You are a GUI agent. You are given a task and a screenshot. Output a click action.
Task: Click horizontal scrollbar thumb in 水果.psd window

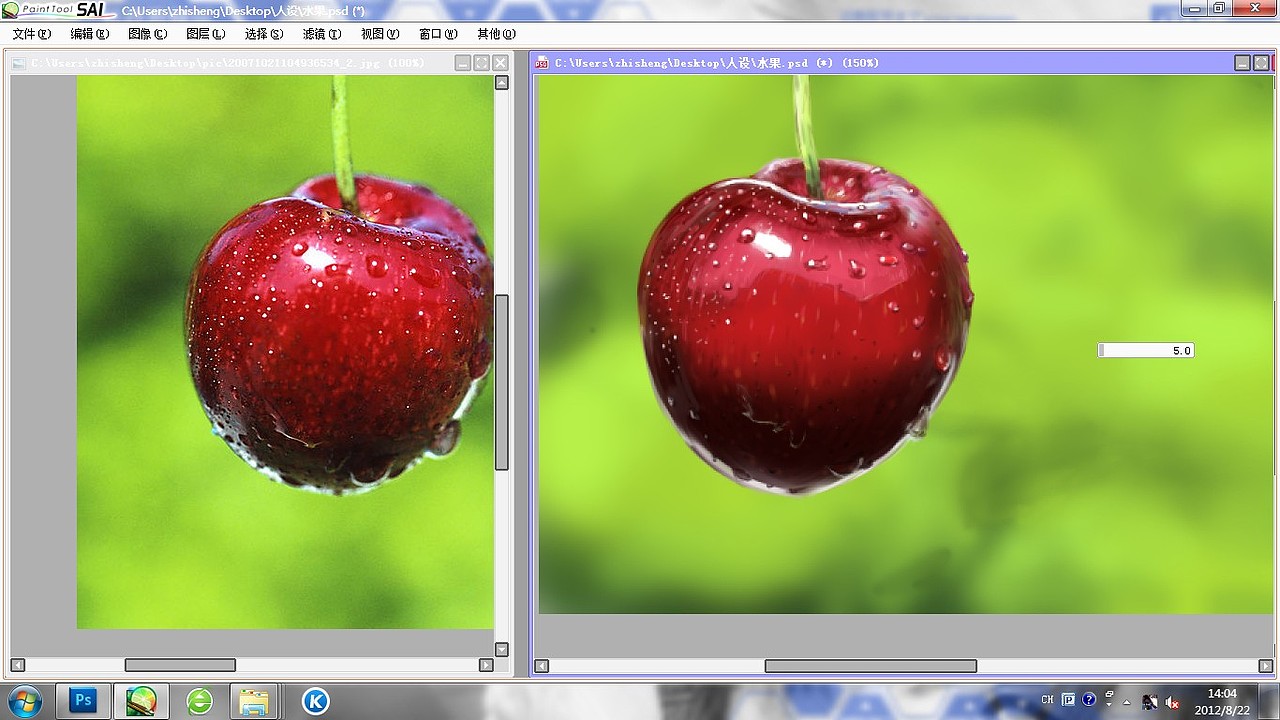pyautogui.click(x=871, y=666)
